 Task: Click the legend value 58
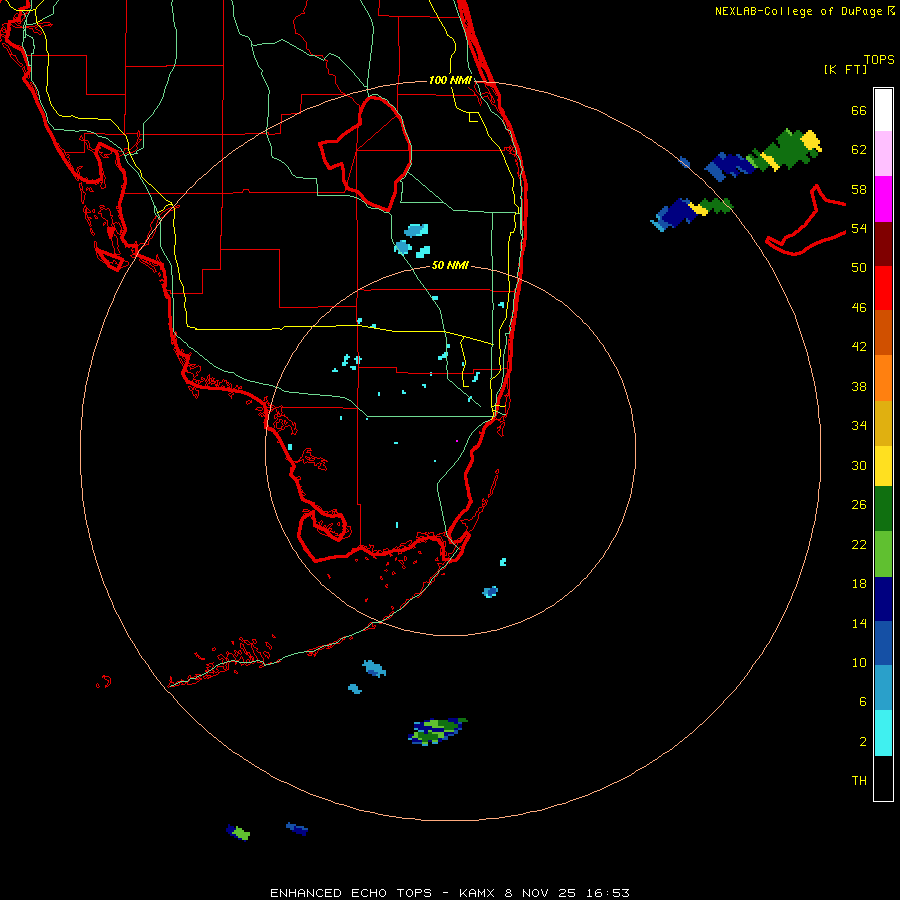pos(859,189)
